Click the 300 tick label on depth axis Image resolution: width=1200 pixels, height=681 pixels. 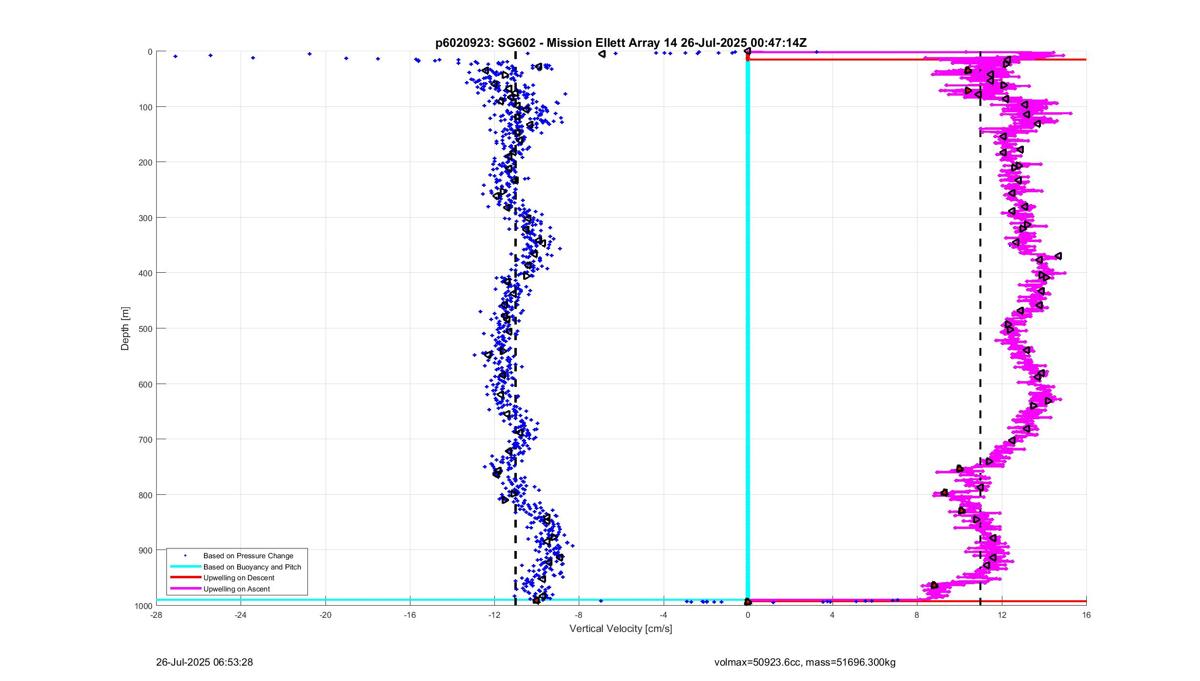[x=144, y=218]
